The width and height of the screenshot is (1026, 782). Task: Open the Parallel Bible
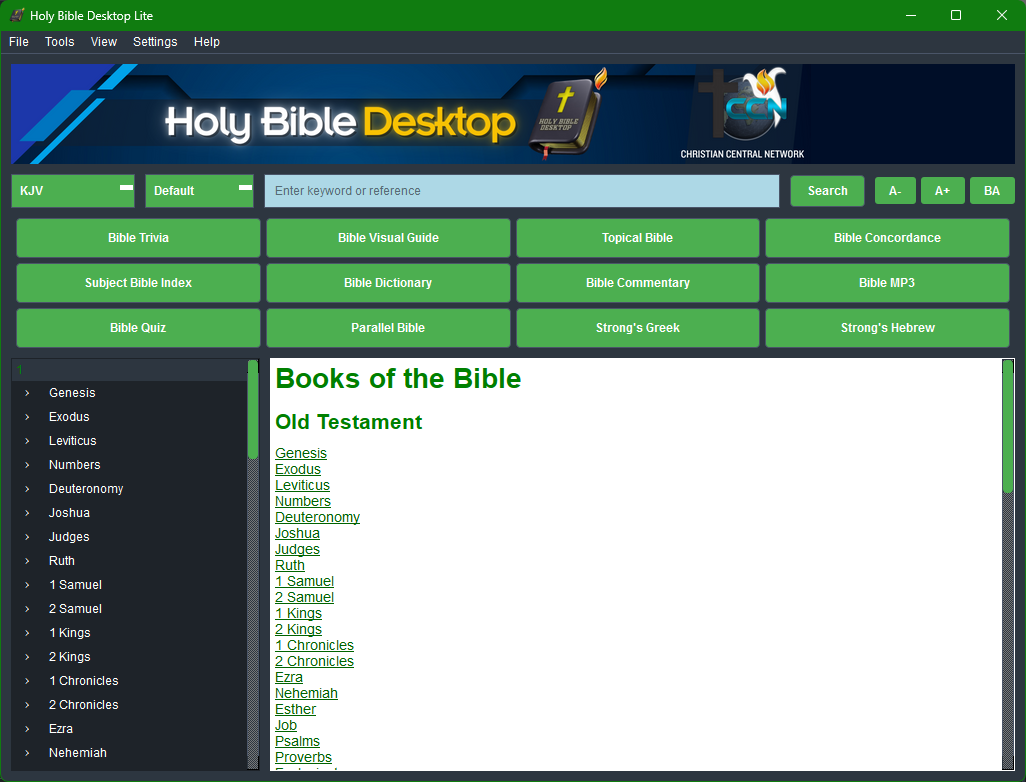387,328
